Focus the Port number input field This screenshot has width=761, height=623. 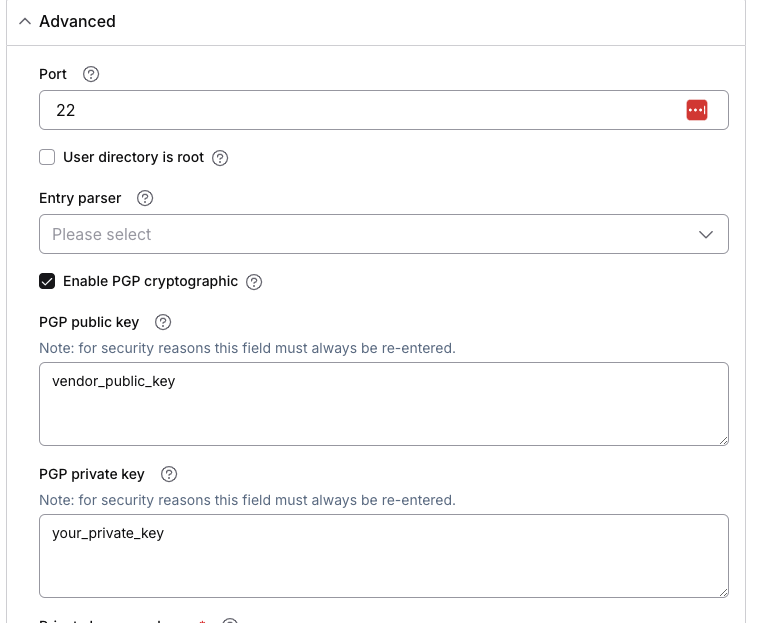(x=360, y=110)
